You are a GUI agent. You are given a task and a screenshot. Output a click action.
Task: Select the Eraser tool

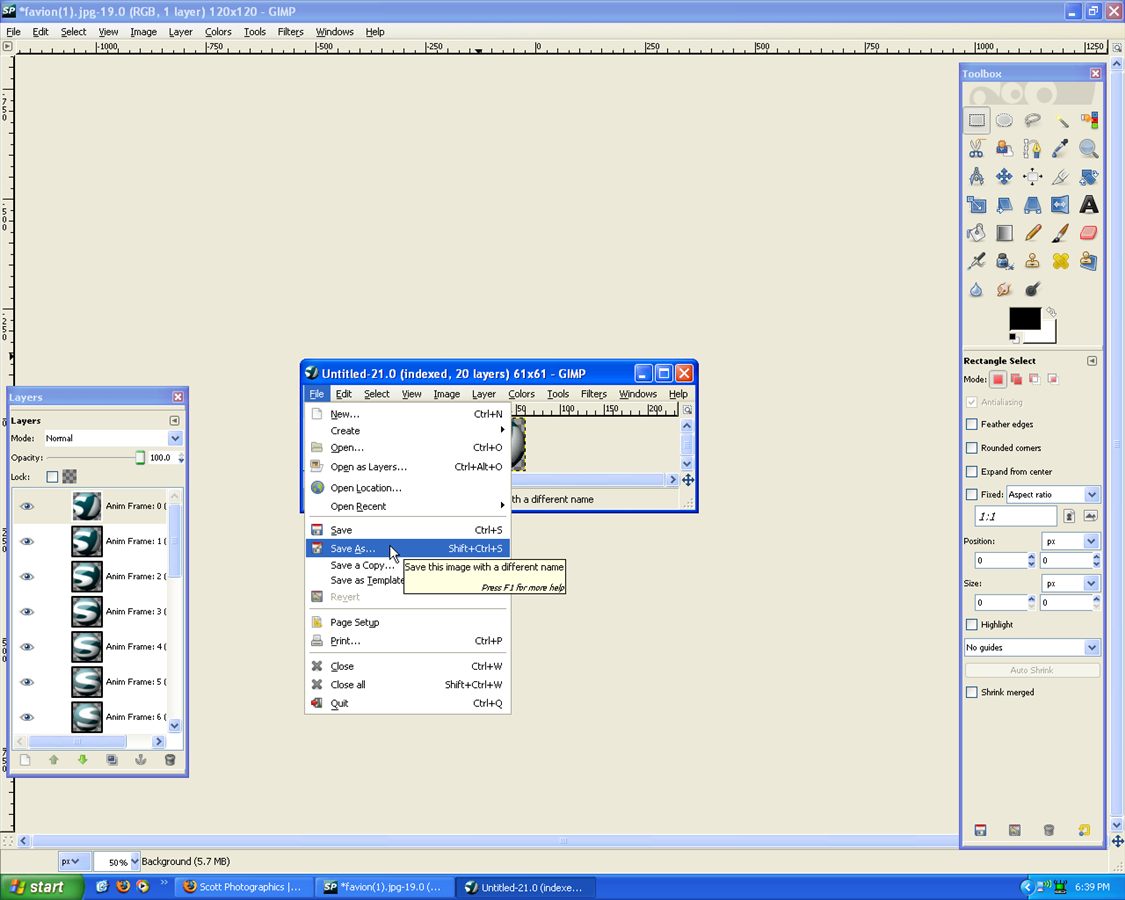[x=1088, y=233]
